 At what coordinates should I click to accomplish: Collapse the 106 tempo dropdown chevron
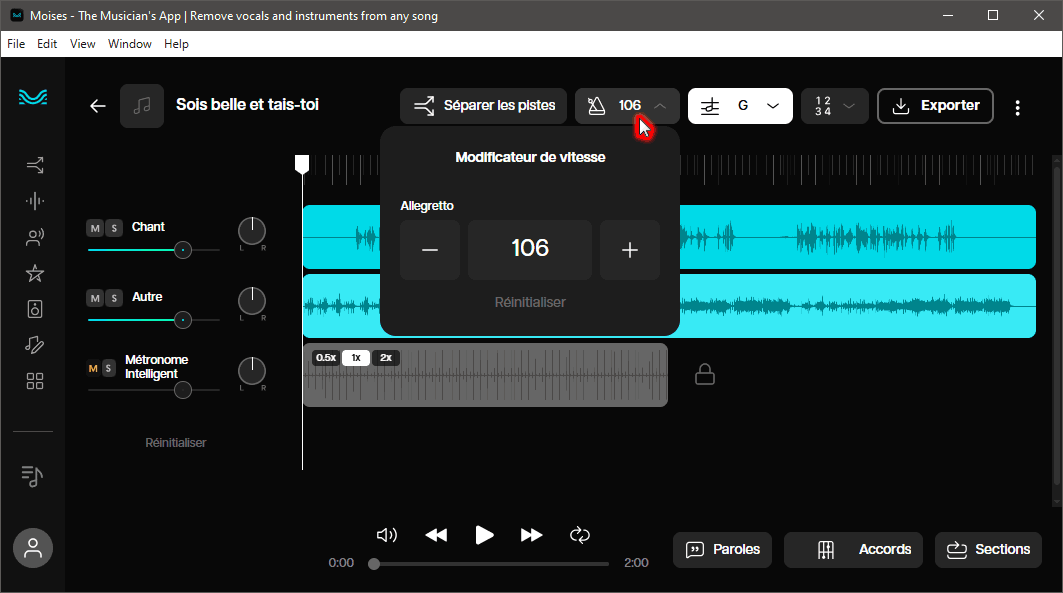(x=660, y=106)
